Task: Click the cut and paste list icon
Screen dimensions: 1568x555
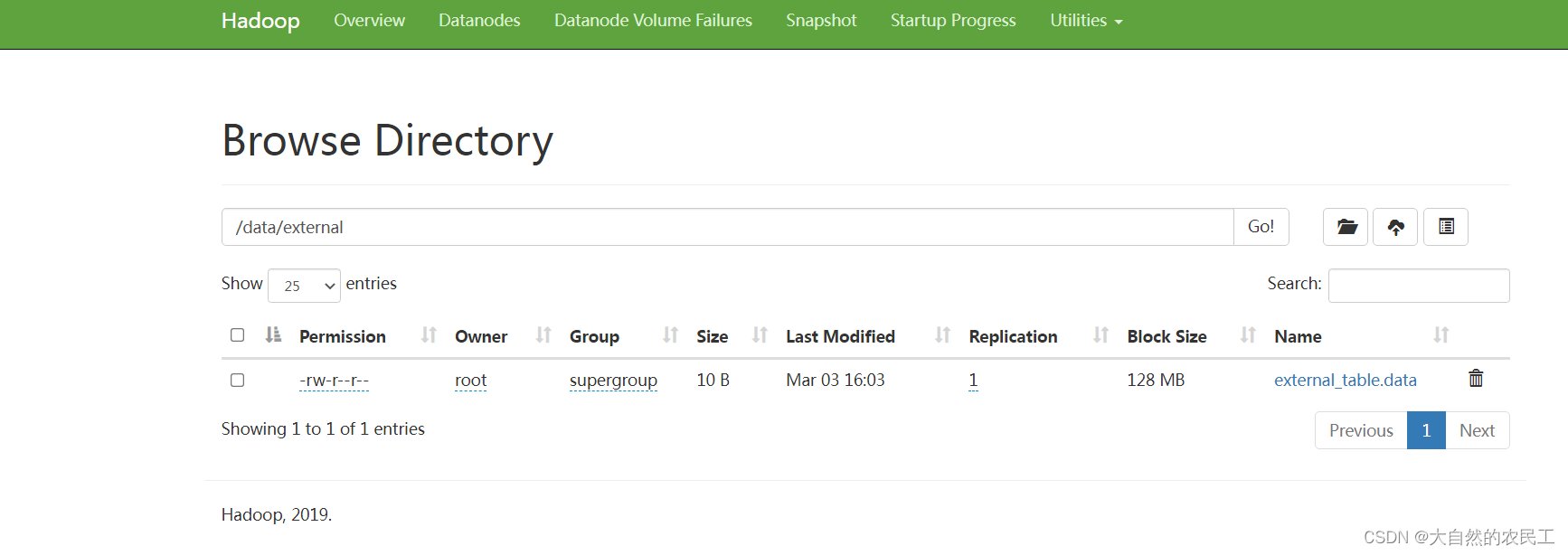Action: (1446, 227)
